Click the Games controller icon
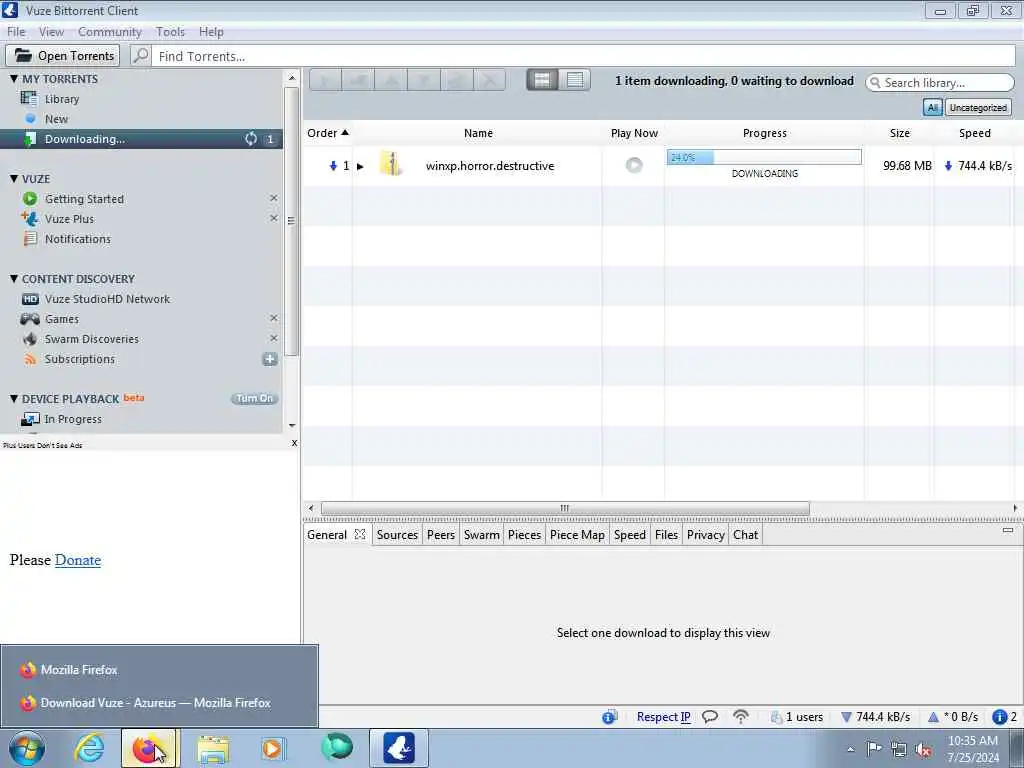 click(x=30, y=319)
